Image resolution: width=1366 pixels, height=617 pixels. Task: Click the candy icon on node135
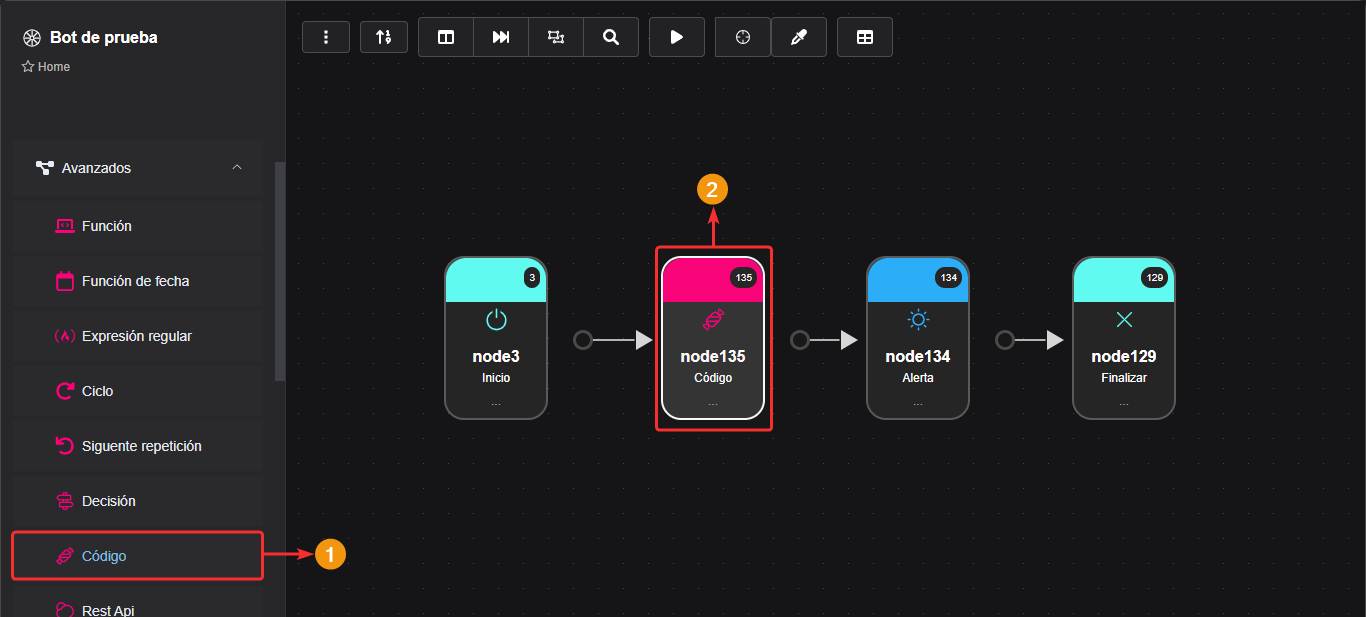click(713, 320)
